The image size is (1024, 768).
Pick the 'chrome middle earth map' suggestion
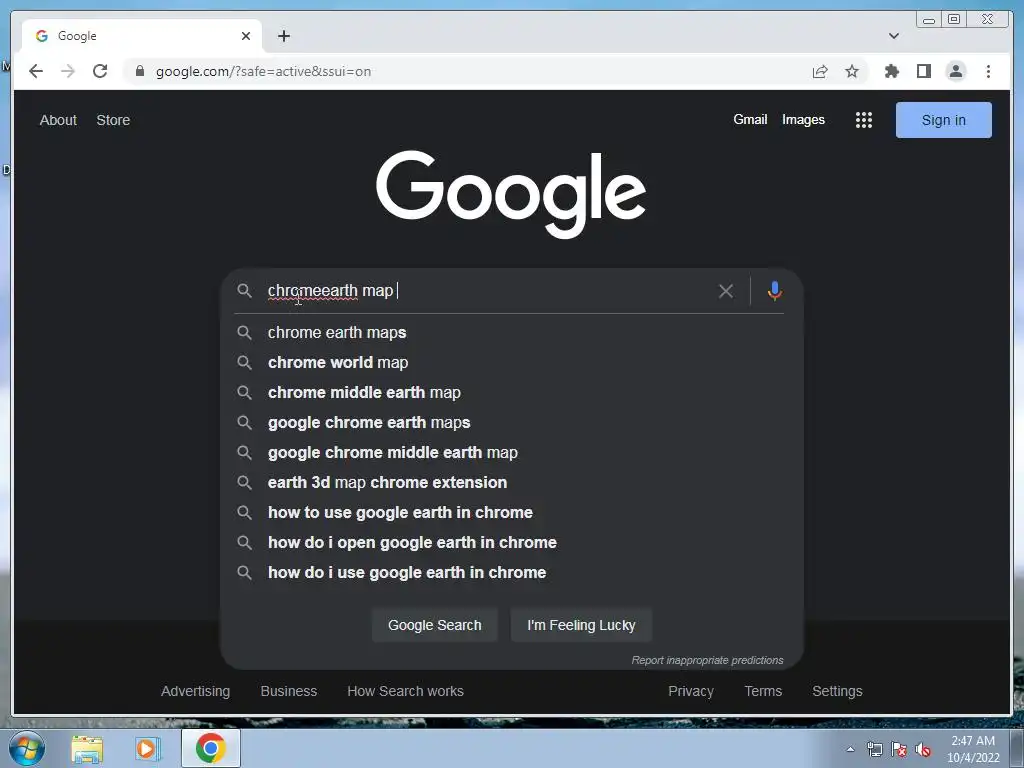511,392
